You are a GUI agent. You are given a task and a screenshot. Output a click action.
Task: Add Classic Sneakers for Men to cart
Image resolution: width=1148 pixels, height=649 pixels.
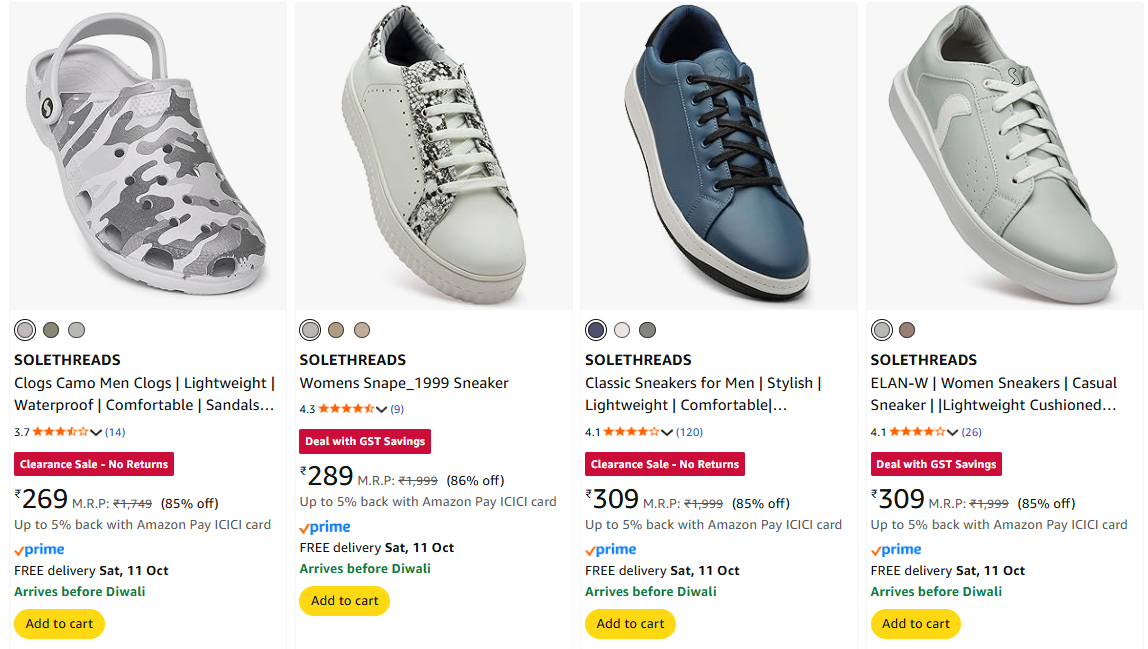630,624
